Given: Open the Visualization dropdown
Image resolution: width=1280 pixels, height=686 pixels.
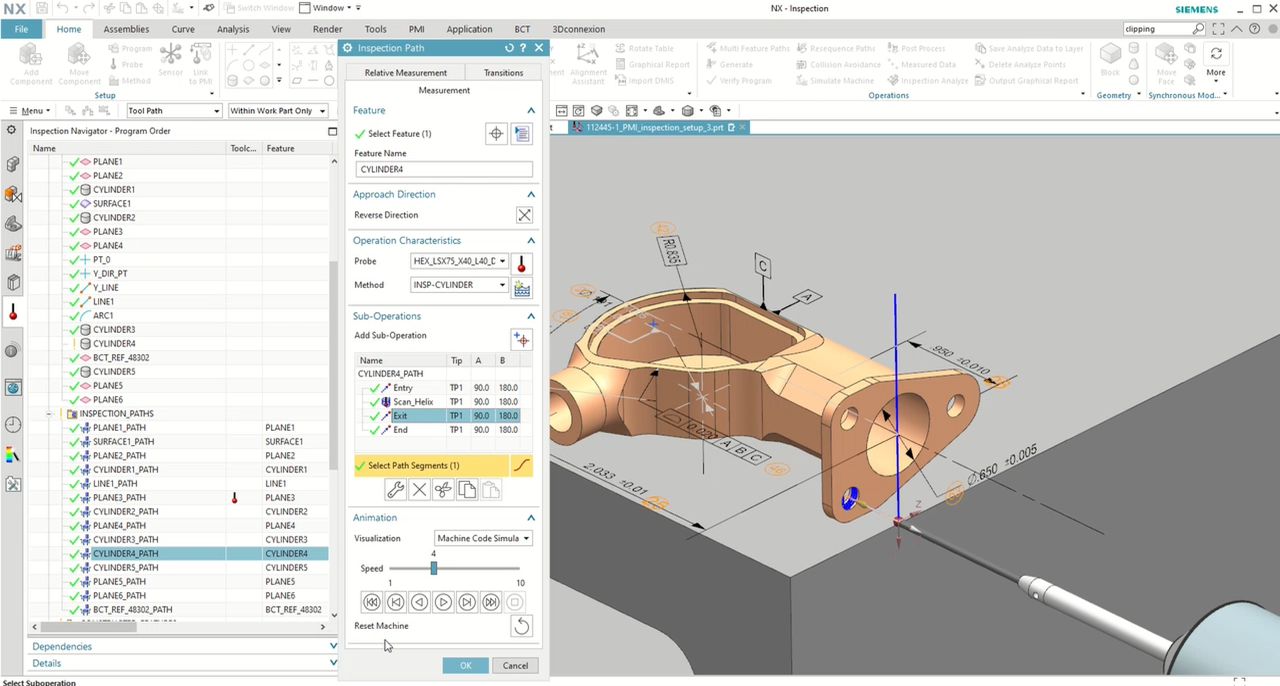Looking at the screenshot, I should [483, 538].
